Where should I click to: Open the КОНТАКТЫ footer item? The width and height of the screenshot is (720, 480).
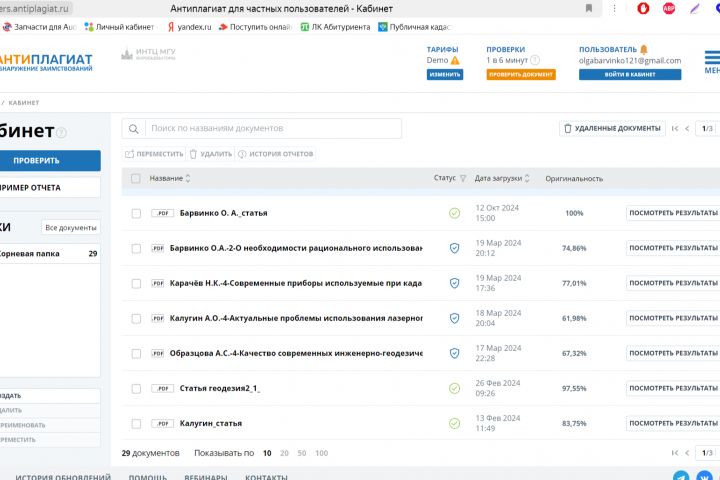(x=266, y=477)
